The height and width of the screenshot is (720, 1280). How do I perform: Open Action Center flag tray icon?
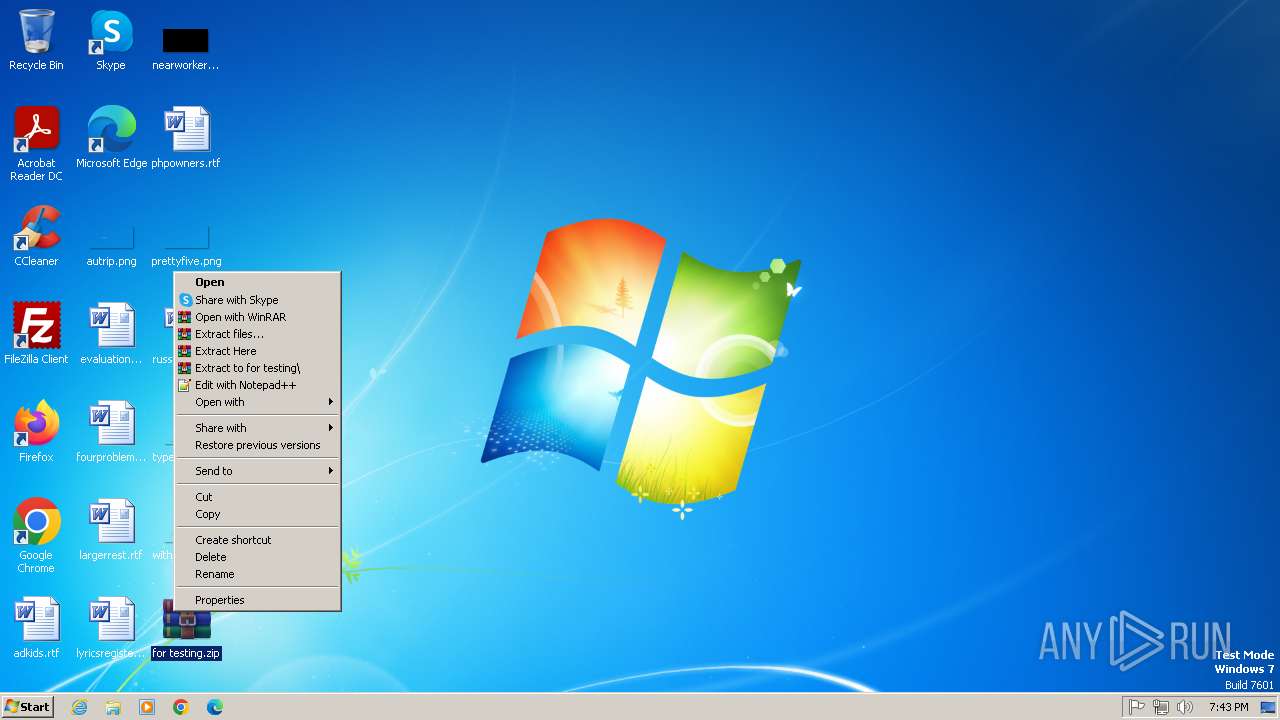coord(1136,707)
